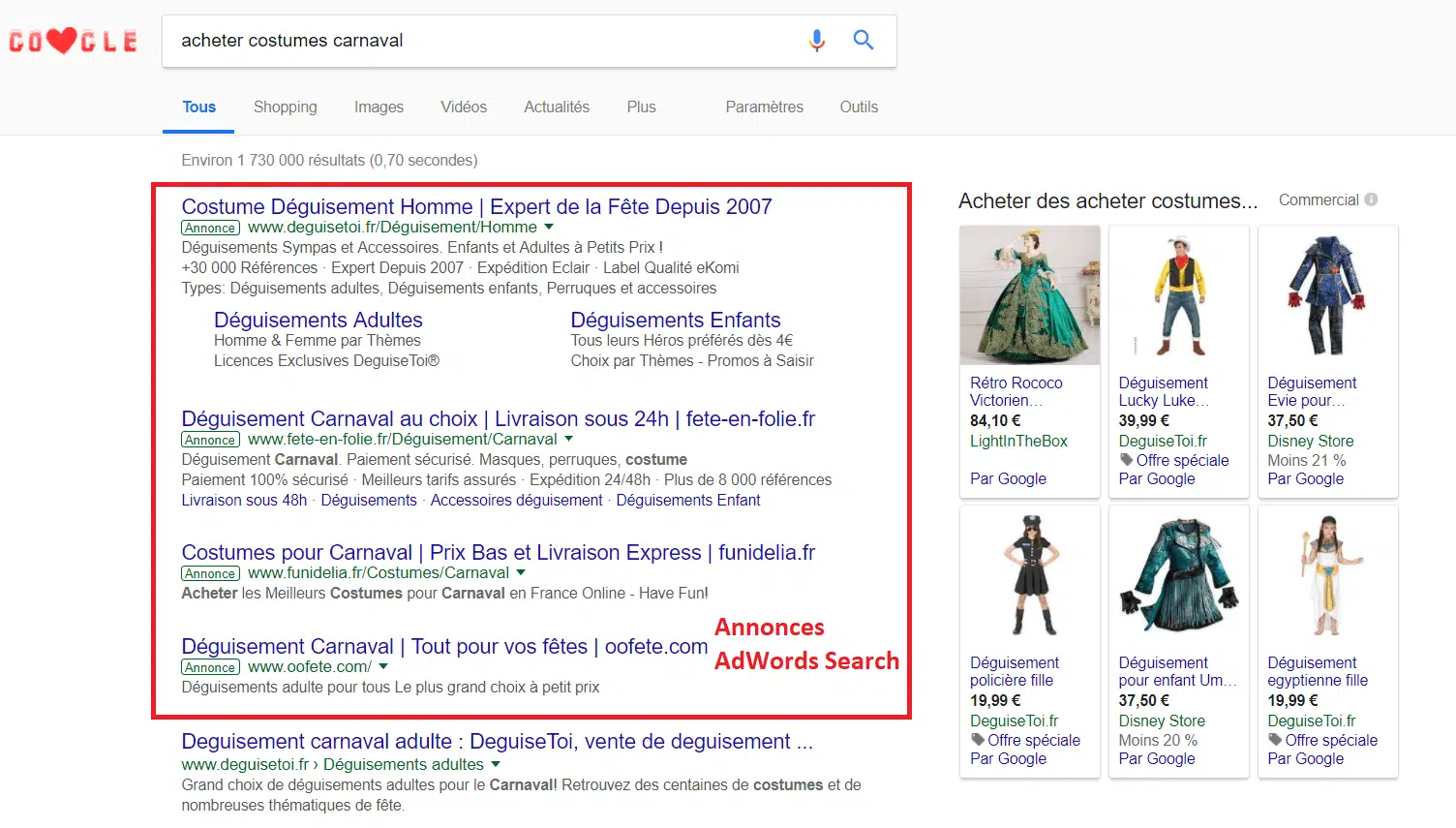This screenshot has height=828, width=1456.
Task: Expand dropdown arrow next to deguisetoi.fr ad URL
Action: (x=549, y=228)
